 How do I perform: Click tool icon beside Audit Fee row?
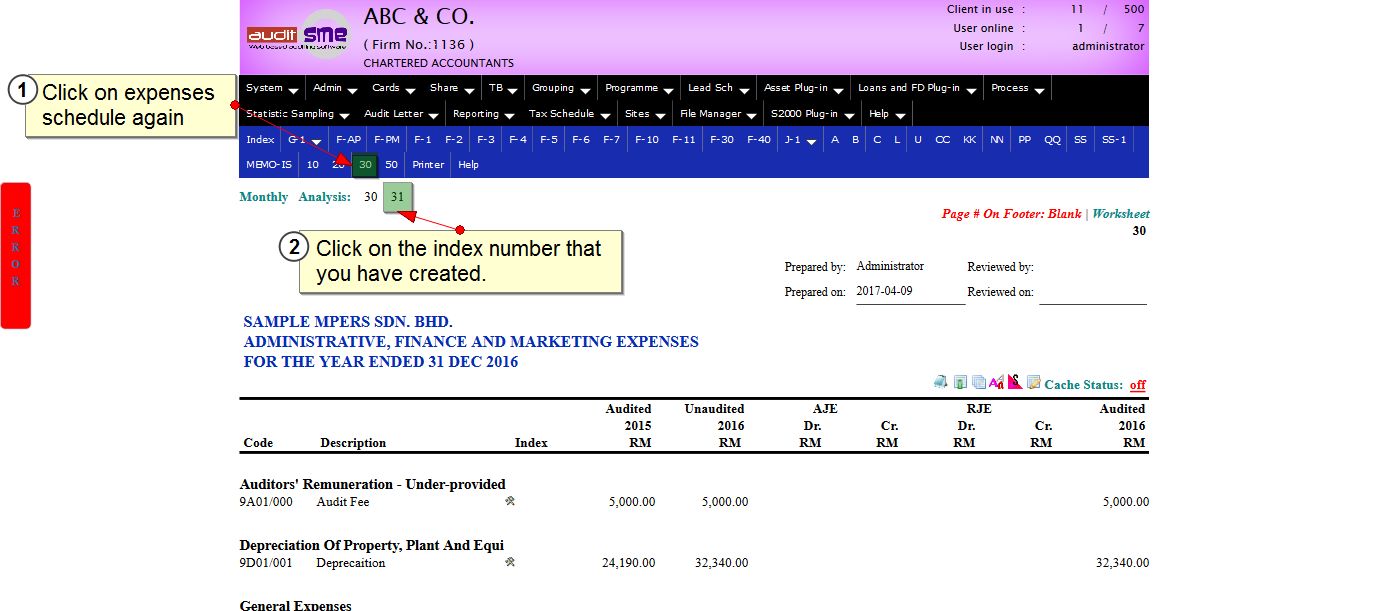(510, 501)
